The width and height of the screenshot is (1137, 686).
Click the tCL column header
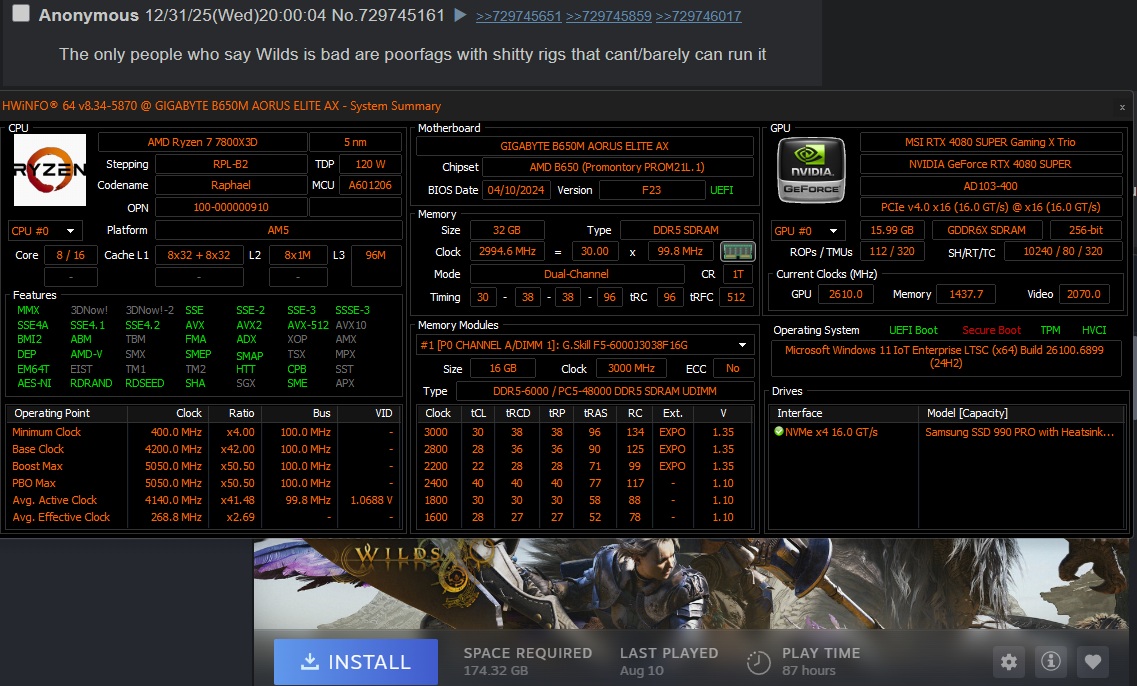pos(478,413)
